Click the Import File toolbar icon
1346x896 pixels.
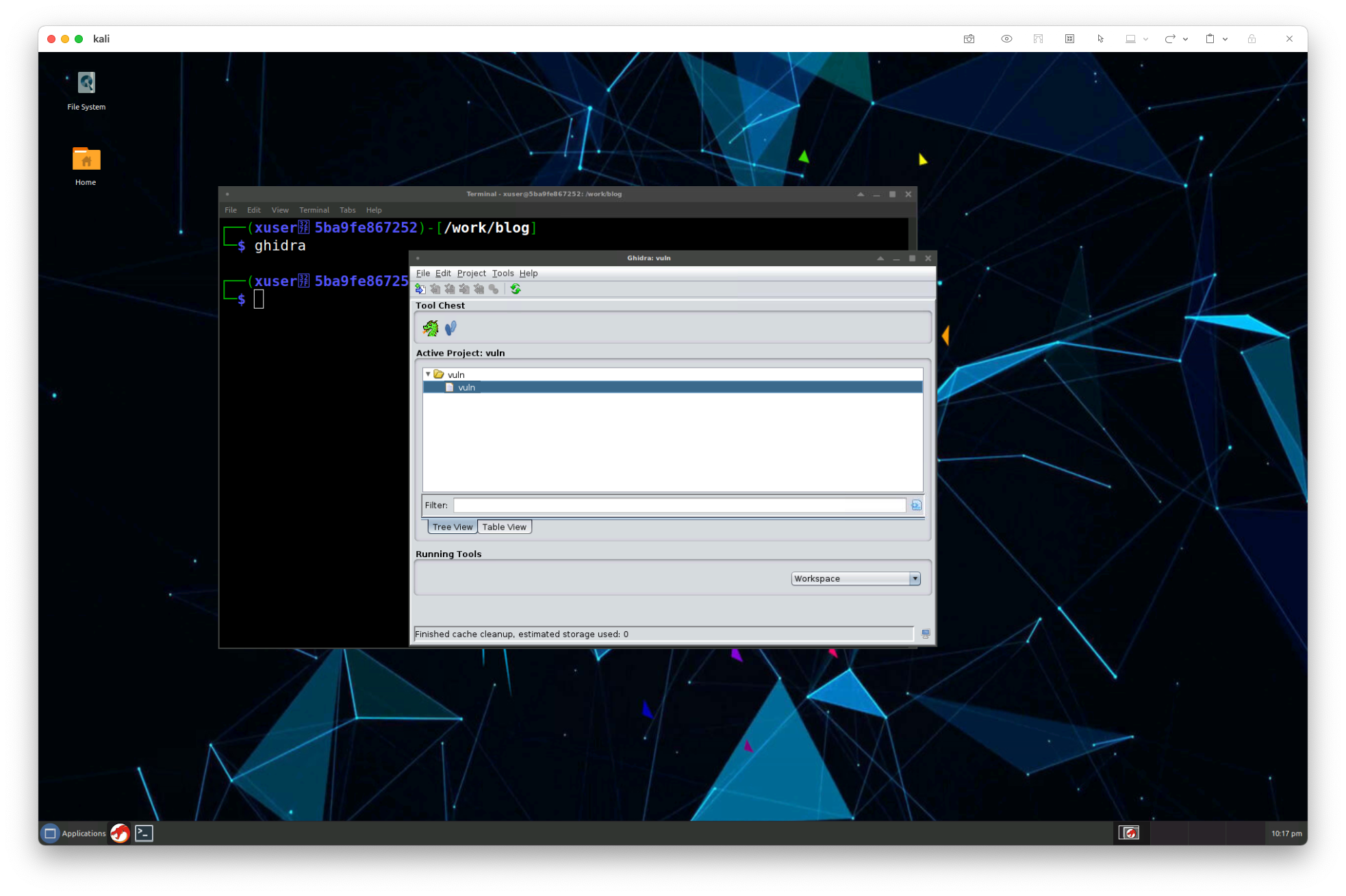(x=420, y=289)
